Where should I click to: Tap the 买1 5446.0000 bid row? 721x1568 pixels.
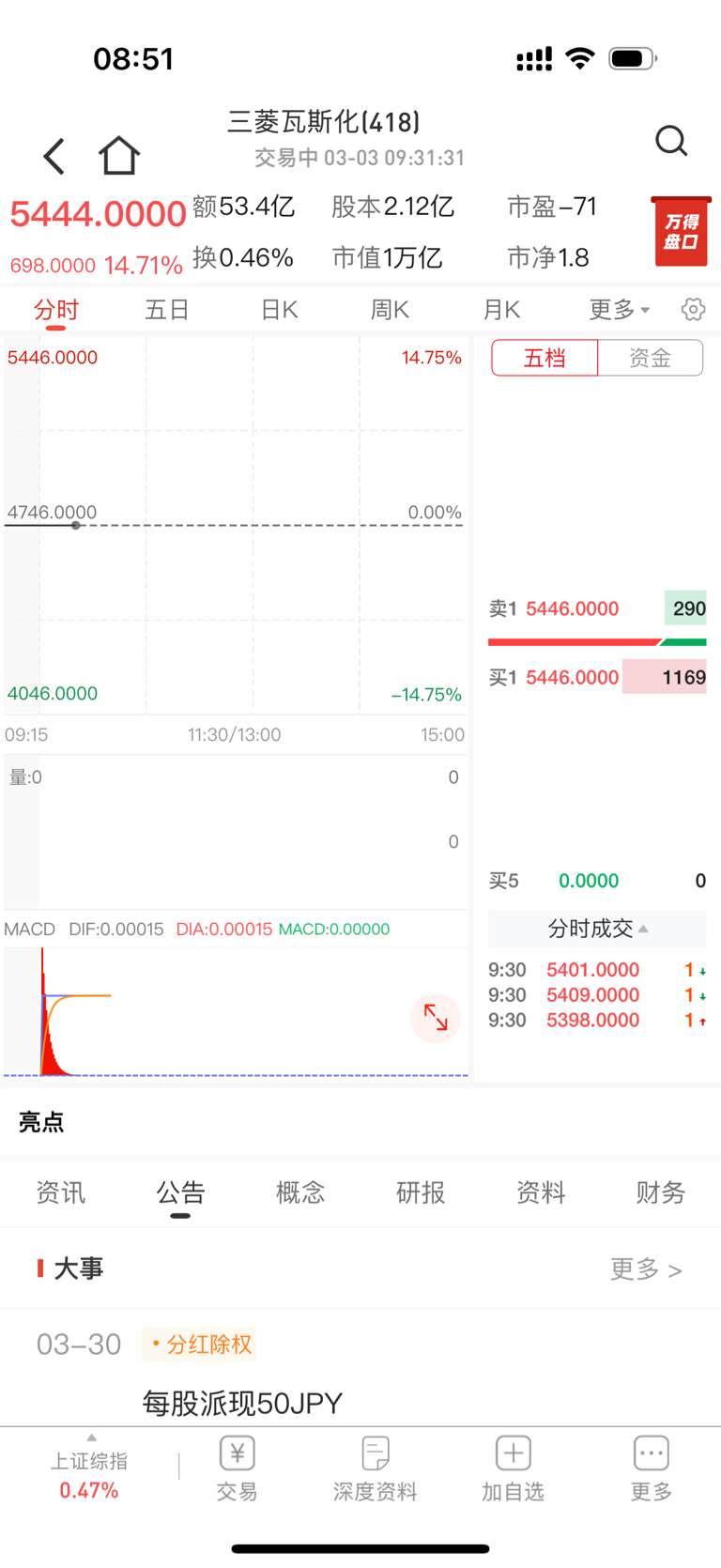click(597, 677)
